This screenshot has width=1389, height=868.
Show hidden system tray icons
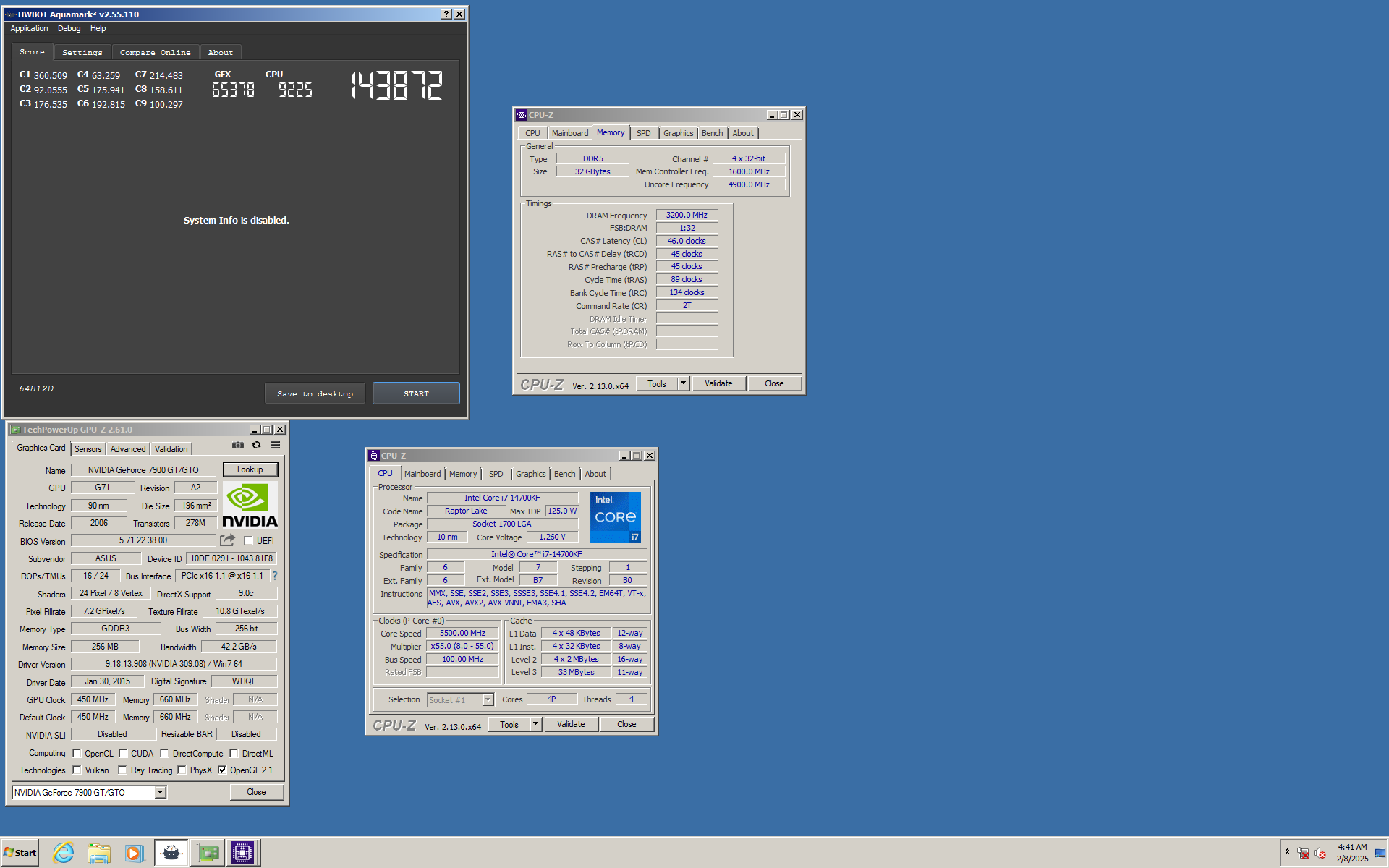click(1287, 852)
